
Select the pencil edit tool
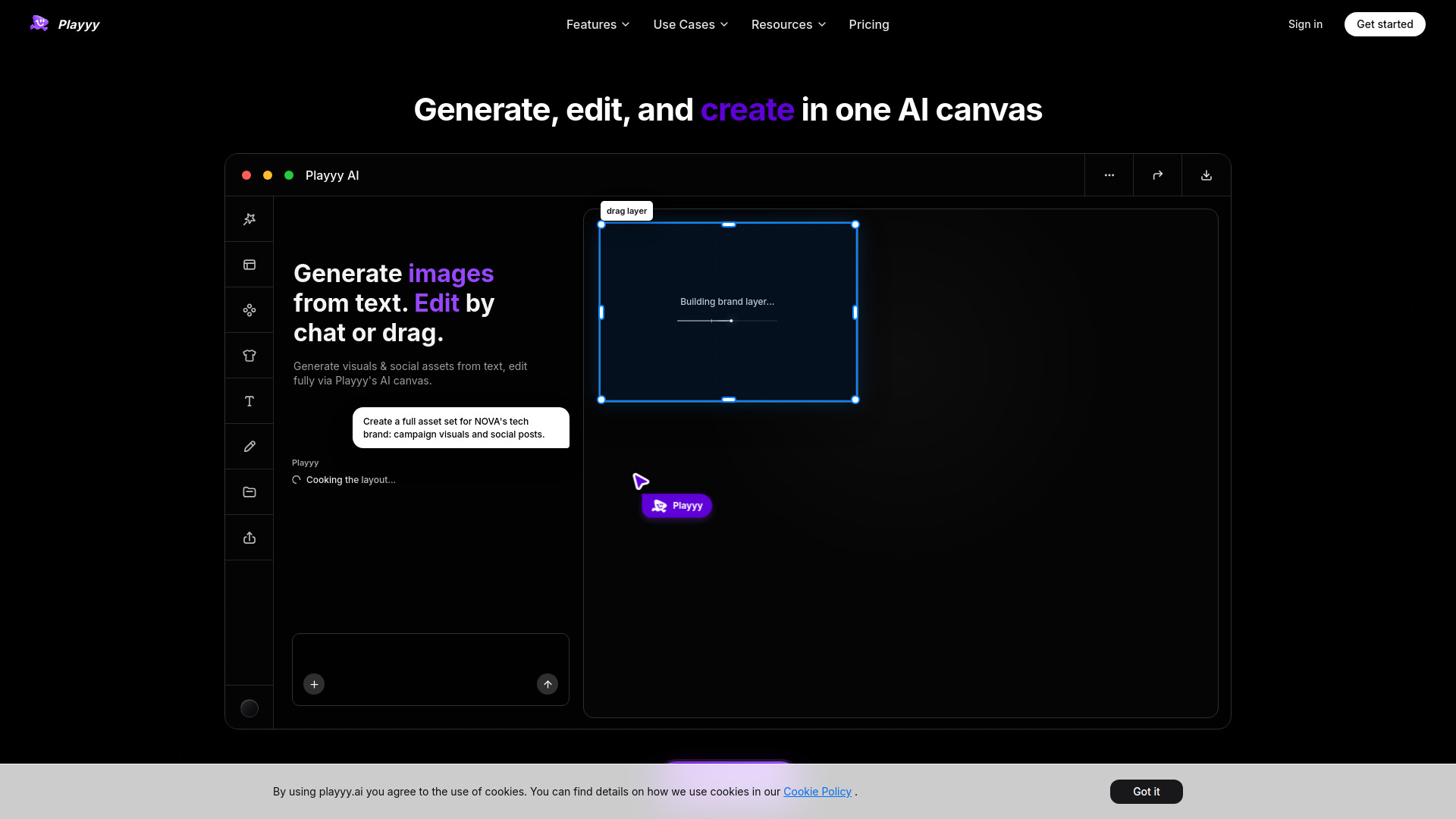coord(249,447)
